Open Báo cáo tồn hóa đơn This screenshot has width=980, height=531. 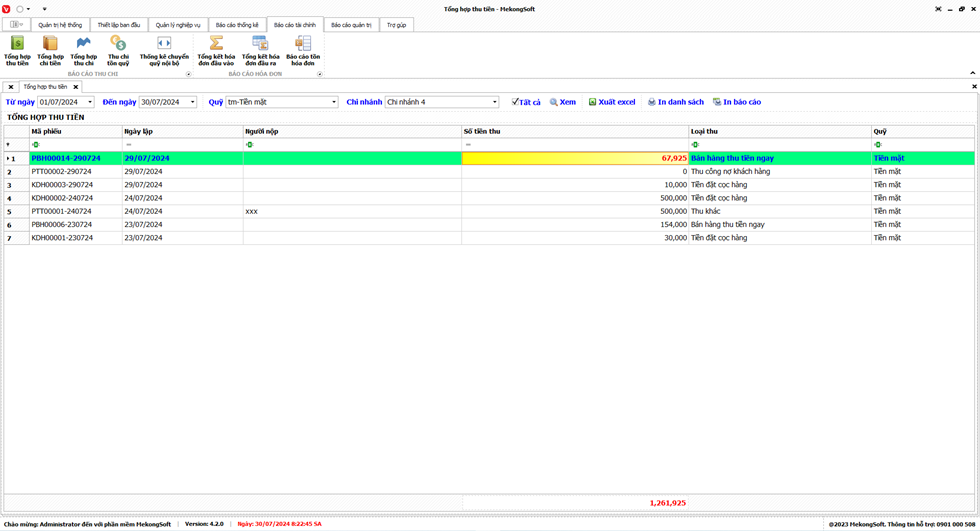[303, 50]
